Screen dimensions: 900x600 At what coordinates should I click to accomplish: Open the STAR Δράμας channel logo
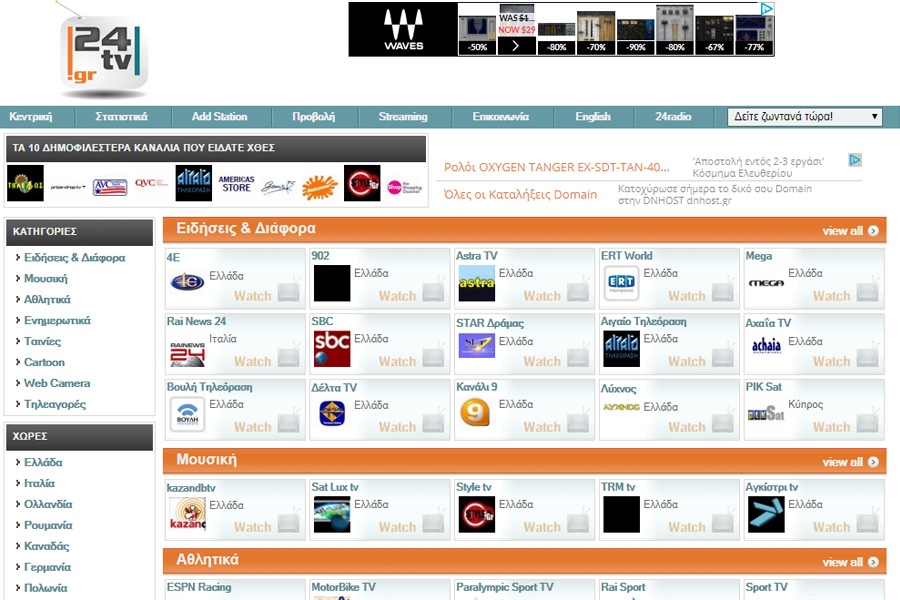[476, 345]
